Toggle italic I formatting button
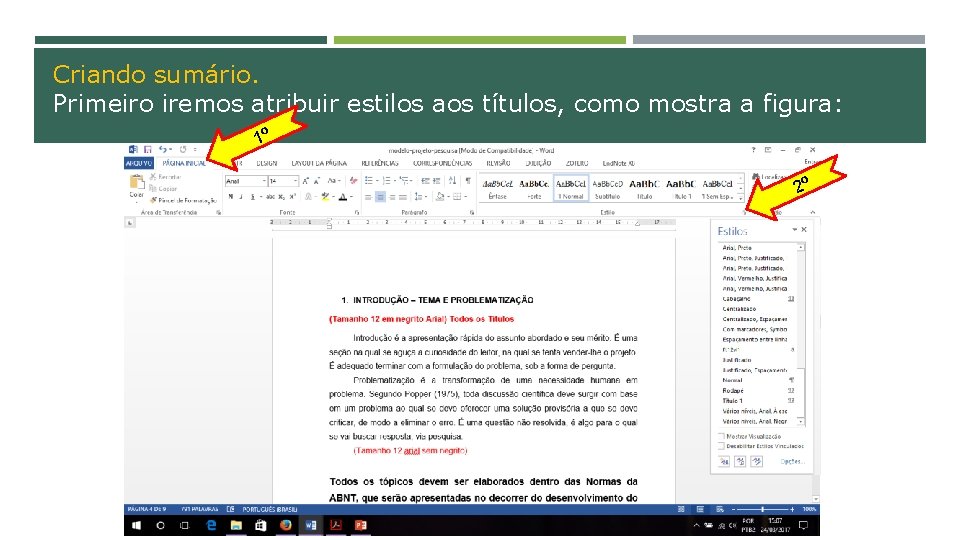Viewport: 960px width, 540px height. pyautogui.click(x=241, y=197)
